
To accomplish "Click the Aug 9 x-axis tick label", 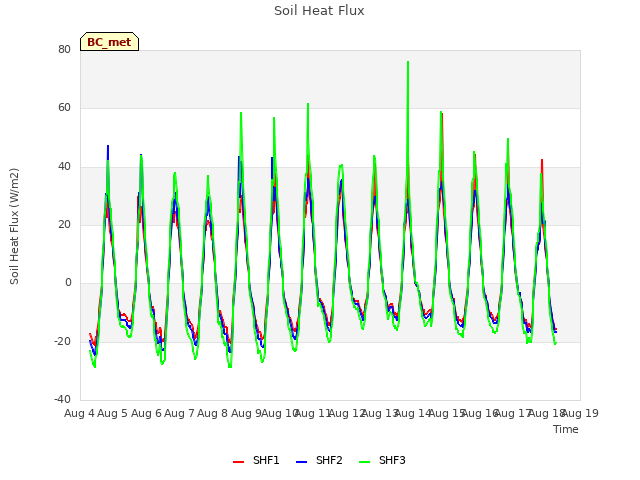I will [246, 413].
